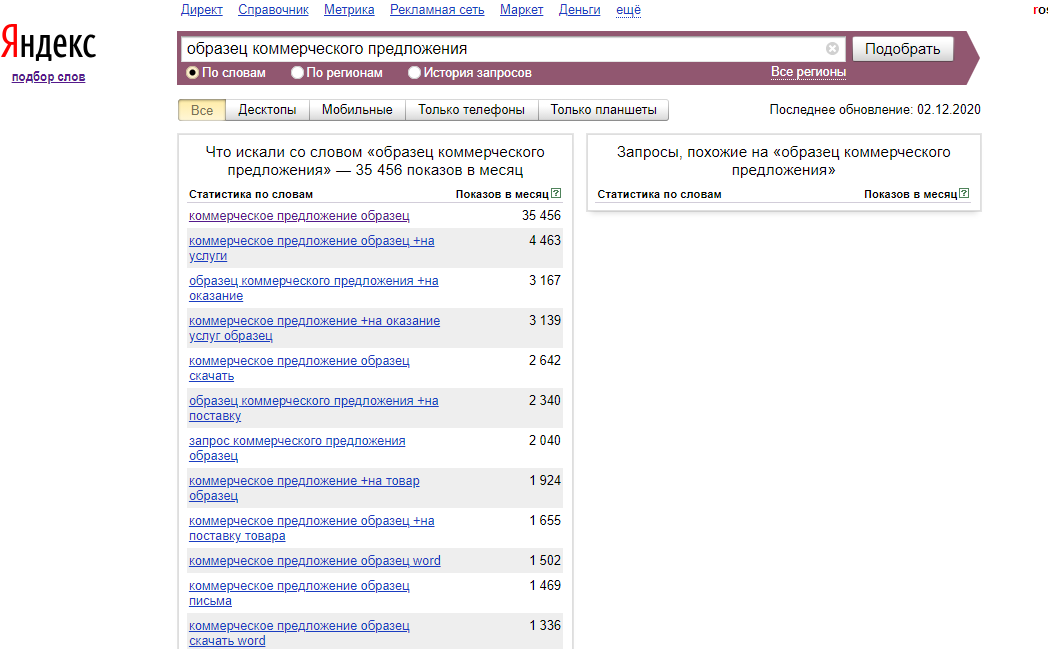The image size is (1048, 649).
Task: Click the value '3 167' in results
Action: (x=545, y=281)
